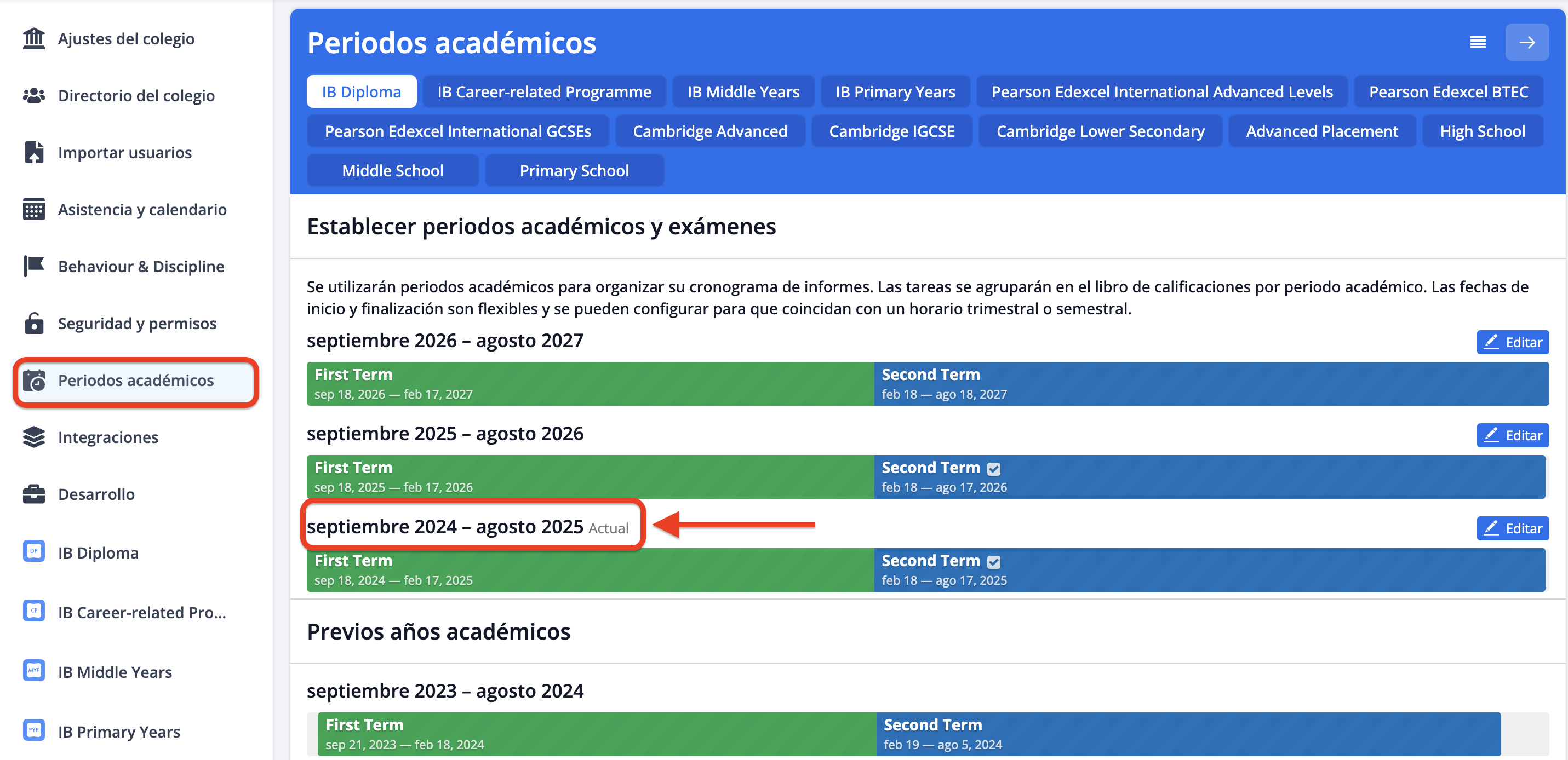Click the Integraciones layers icon
Viewport: 1568px width, 760px height.
pyautogui.click(x=34, y=437)
